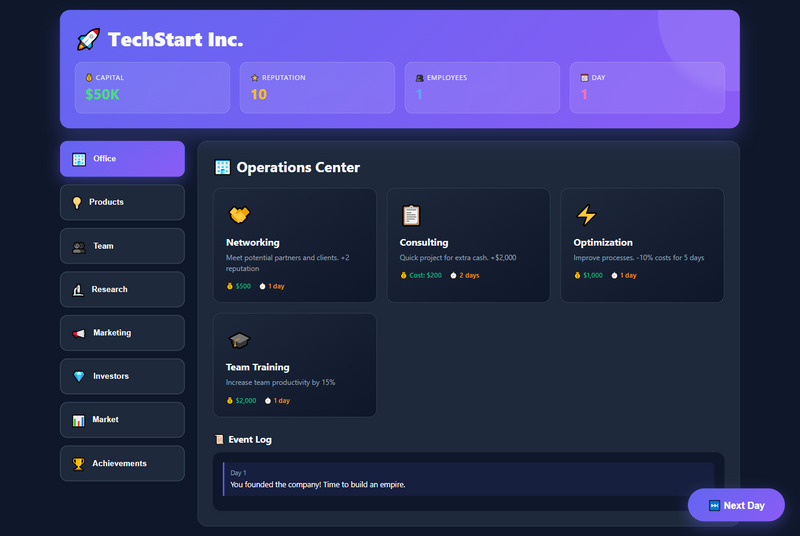The height and width of the screenshot is (536, 800).
Task: Click the '1 day' duration on Networking
Action: (x=277, y=286)
